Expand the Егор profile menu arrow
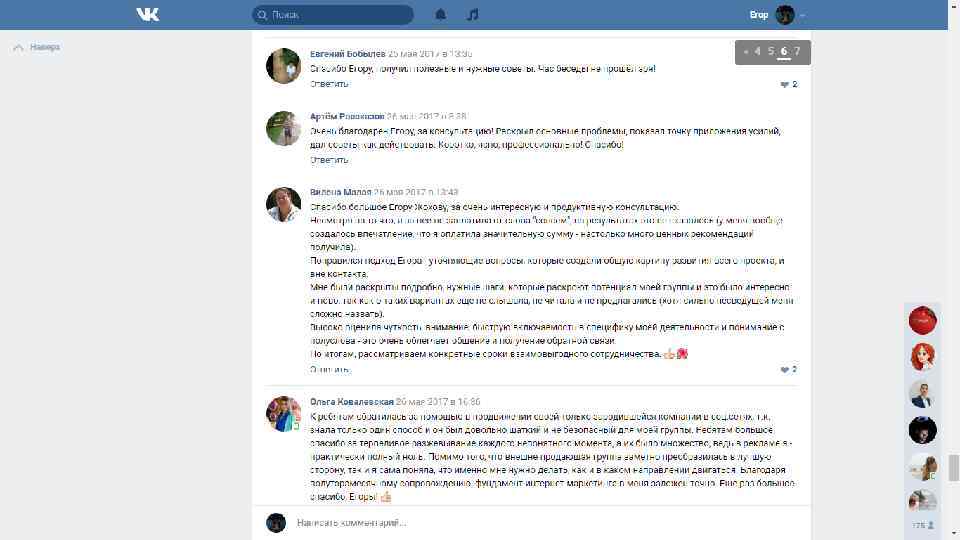960x540 pixels. point(802,15)
